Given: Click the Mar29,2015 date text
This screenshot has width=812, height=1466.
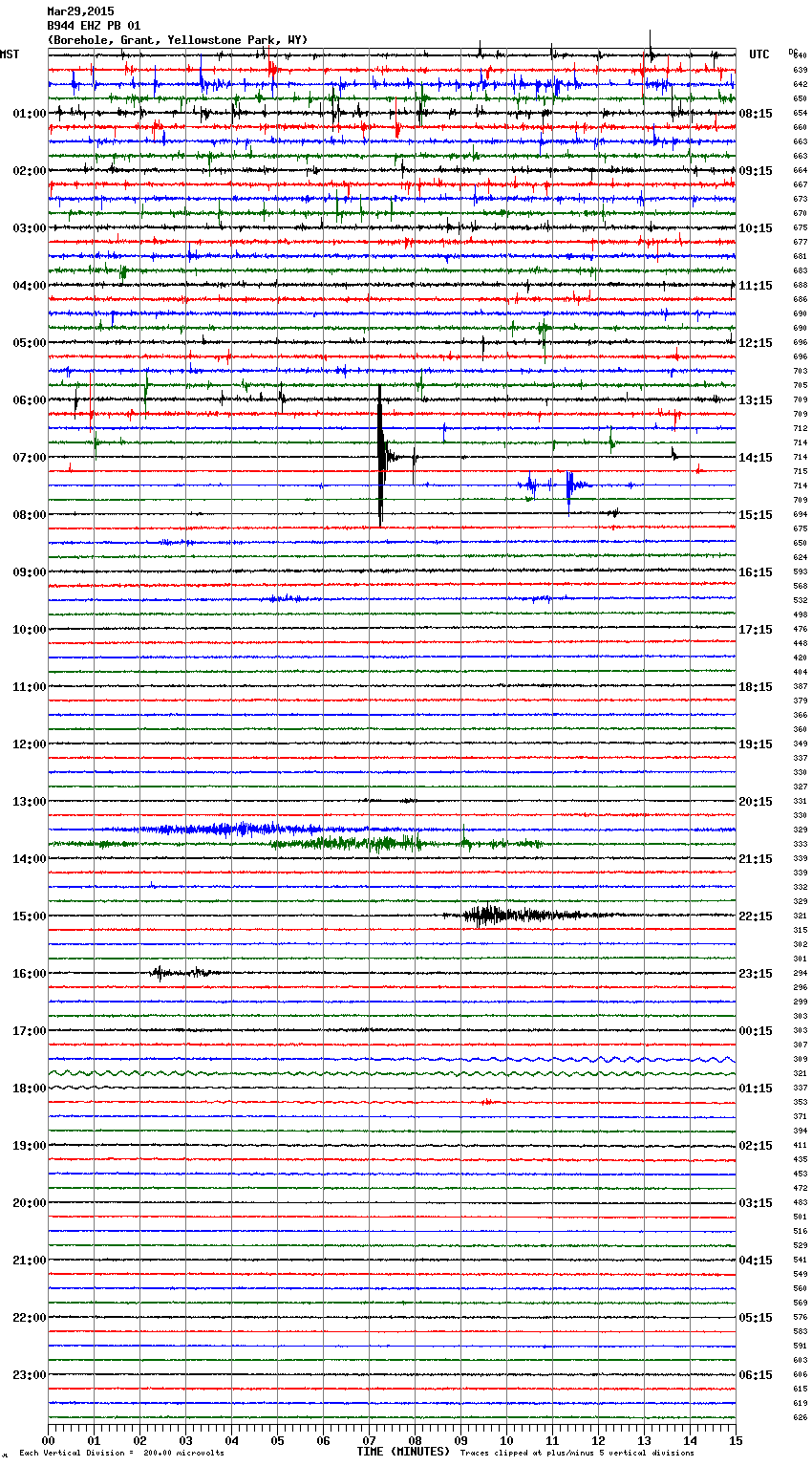Looking at the screenshot, I should tap(80, 11).
